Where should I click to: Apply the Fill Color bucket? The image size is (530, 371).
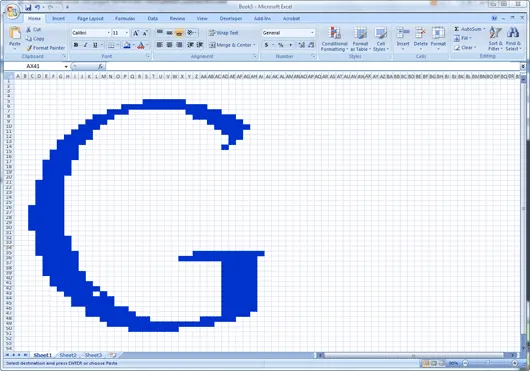tap(127, 45)
